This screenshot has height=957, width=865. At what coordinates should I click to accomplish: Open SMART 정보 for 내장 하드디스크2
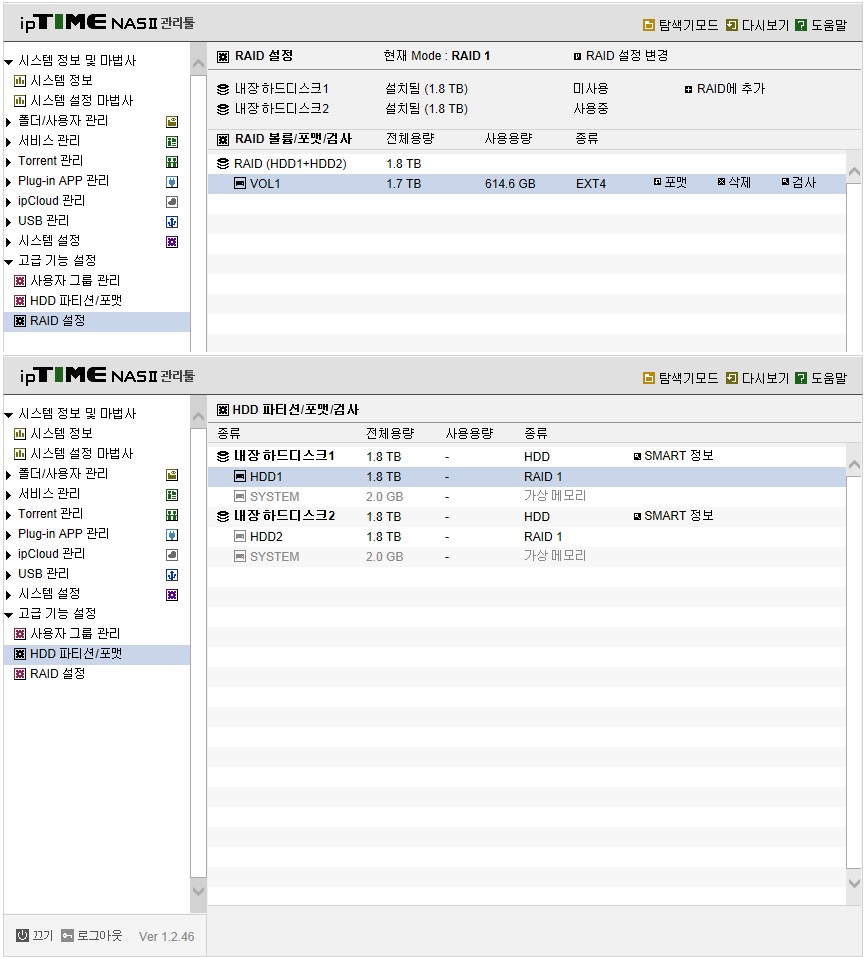673,516
